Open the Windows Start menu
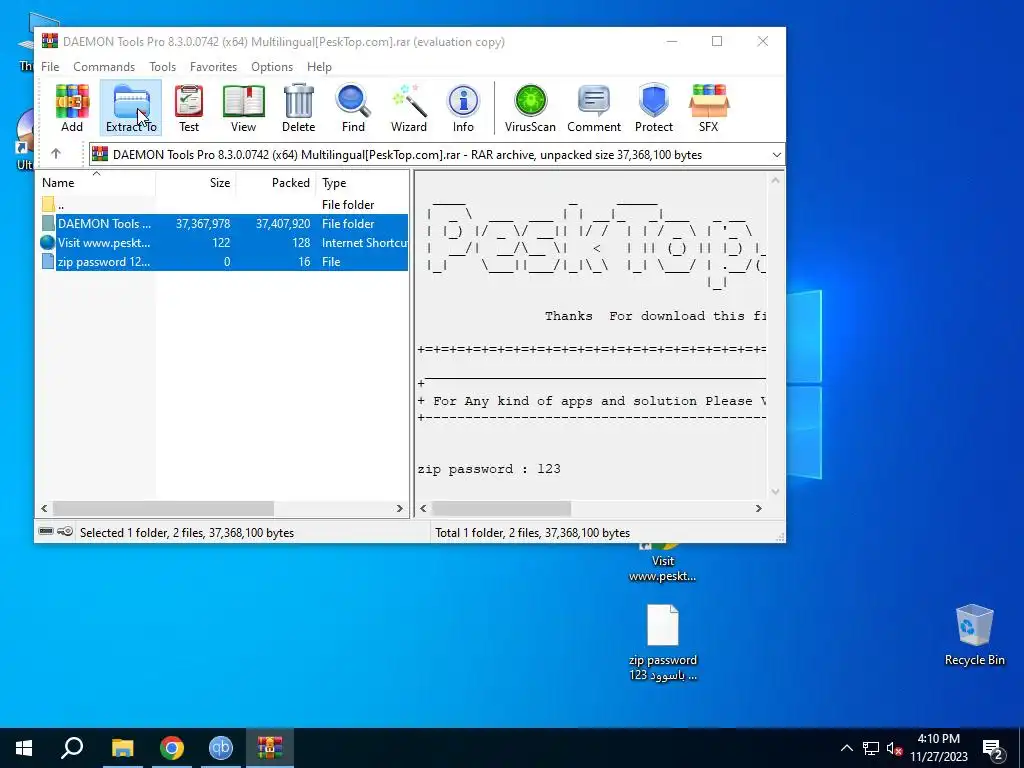This screenshot has height=768, width=1024. click(24, 748)
